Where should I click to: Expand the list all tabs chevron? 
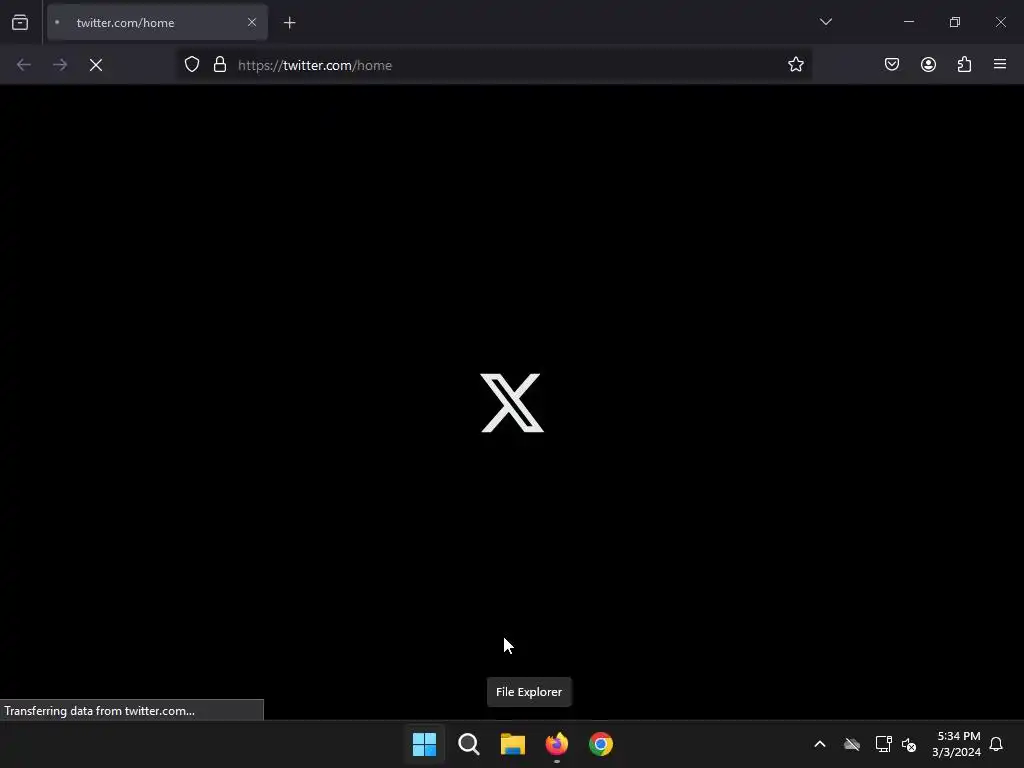tap(825, 22)
